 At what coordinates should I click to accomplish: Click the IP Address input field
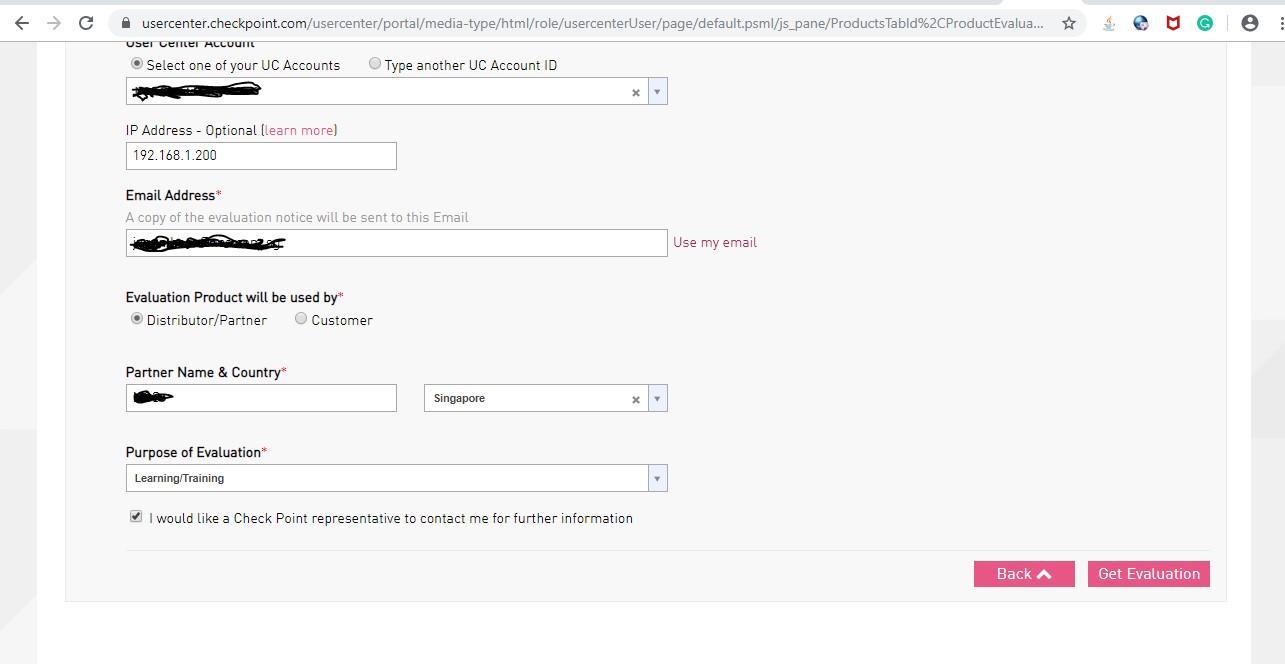pyautogui.click(x=261, y=156)
